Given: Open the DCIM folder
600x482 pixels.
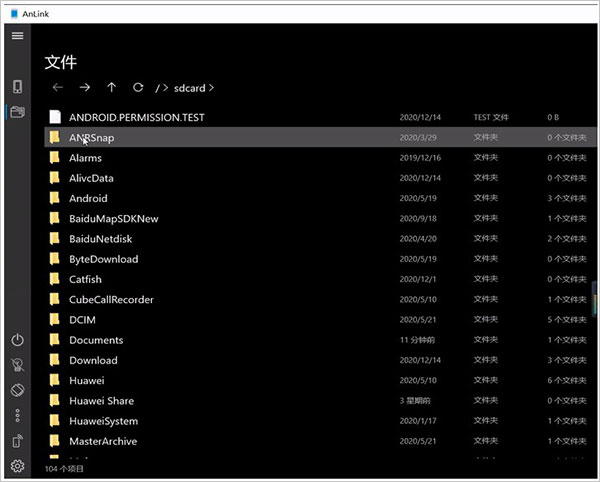Looking at the screenshot, I should click(x=83, y=320).
